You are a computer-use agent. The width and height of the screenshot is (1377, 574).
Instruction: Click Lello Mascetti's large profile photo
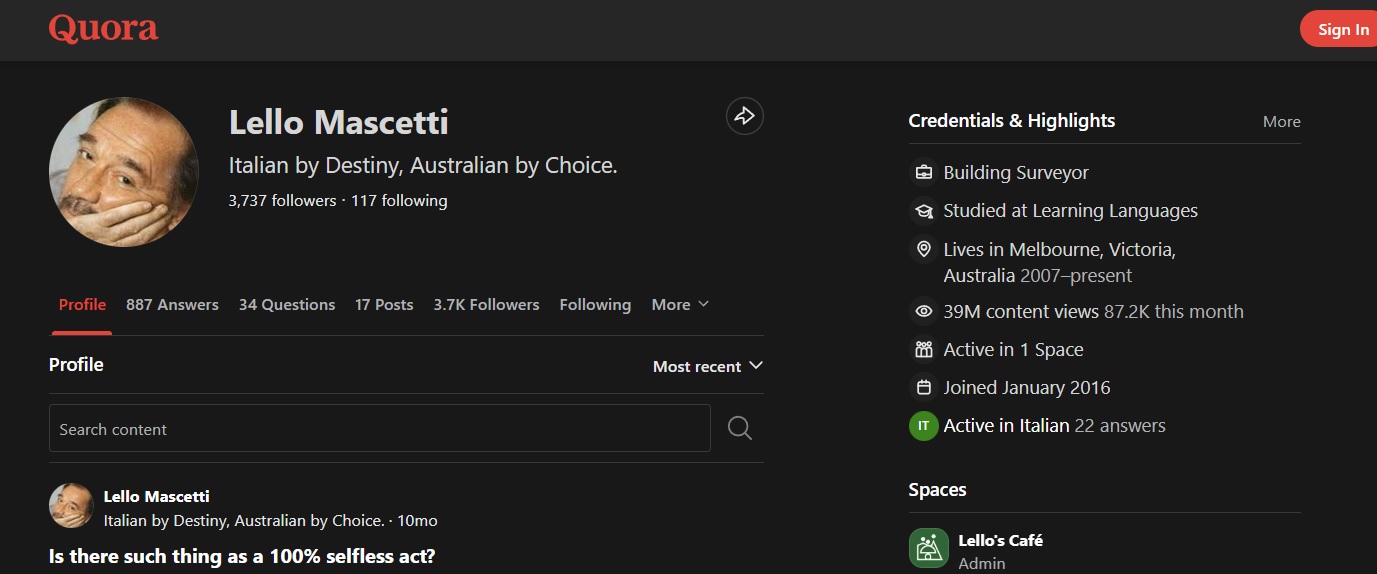click(124, 172)
